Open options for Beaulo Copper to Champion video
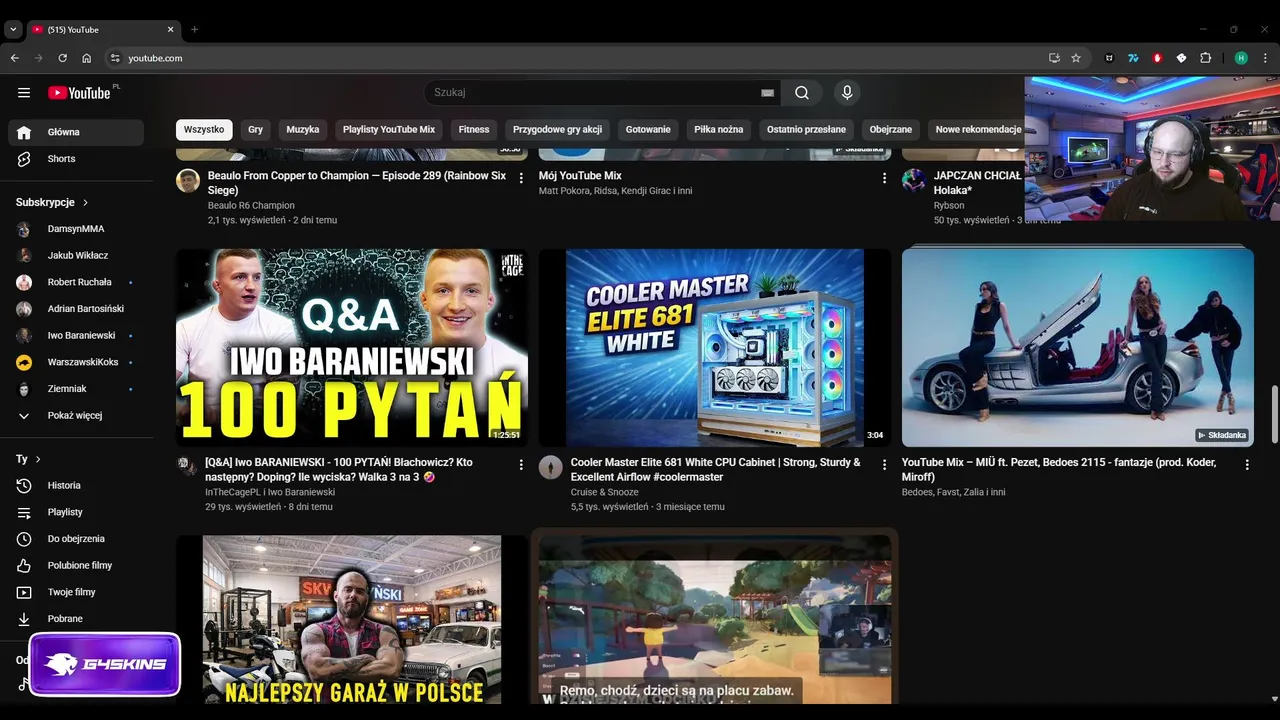 coord(521,178)
